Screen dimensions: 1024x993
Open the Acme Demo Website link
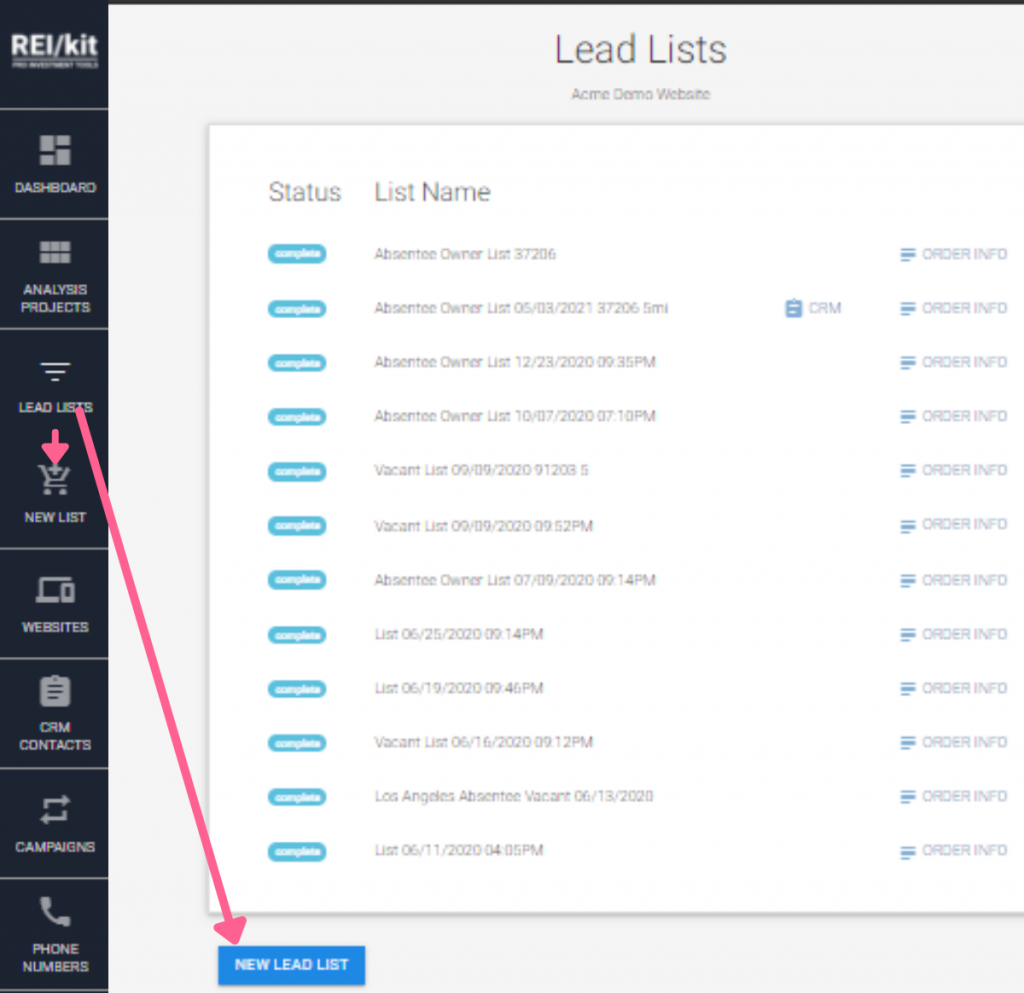tap(640, 94)
